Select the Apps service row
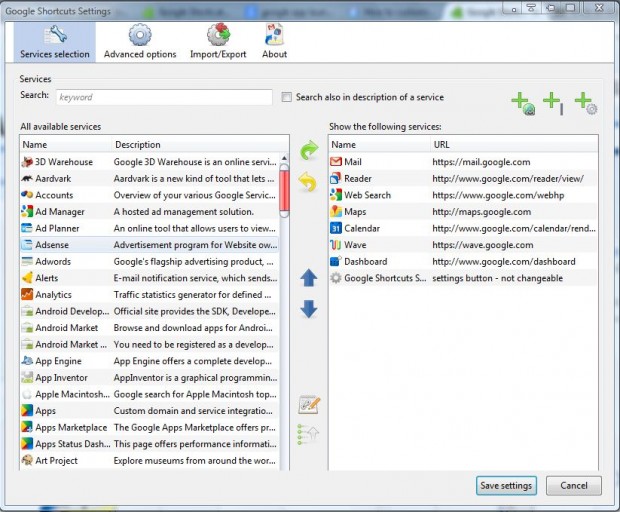The image size is (620, 512). point(149,411)
